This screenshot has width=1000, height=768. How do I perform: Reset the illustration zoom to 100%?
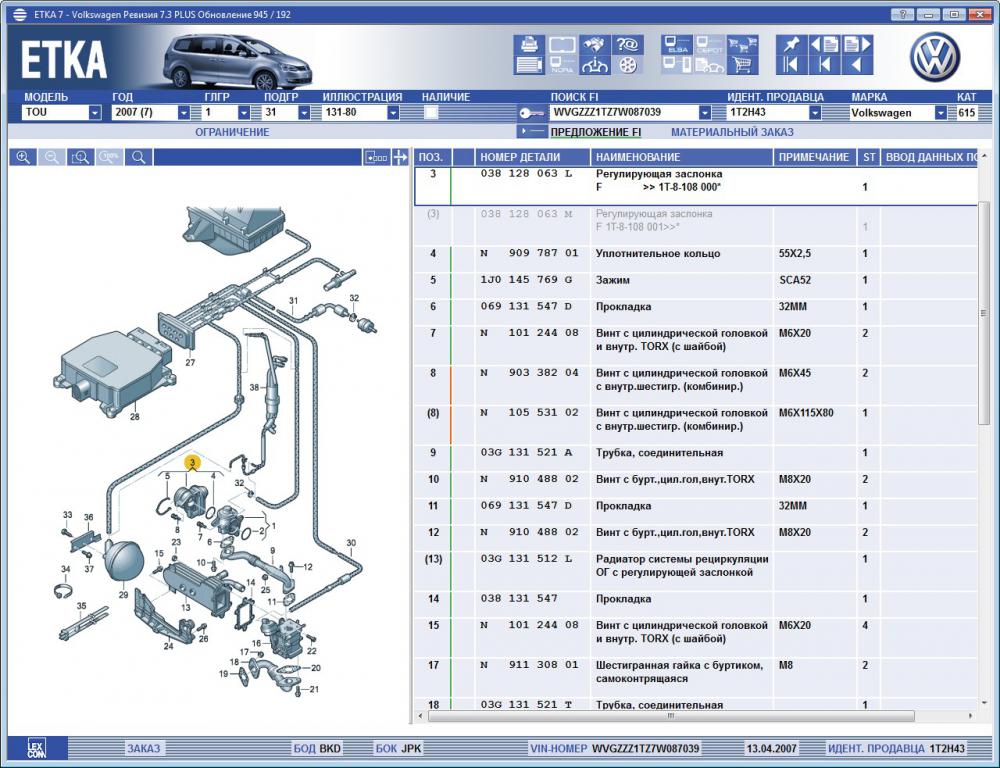point(110,157)
